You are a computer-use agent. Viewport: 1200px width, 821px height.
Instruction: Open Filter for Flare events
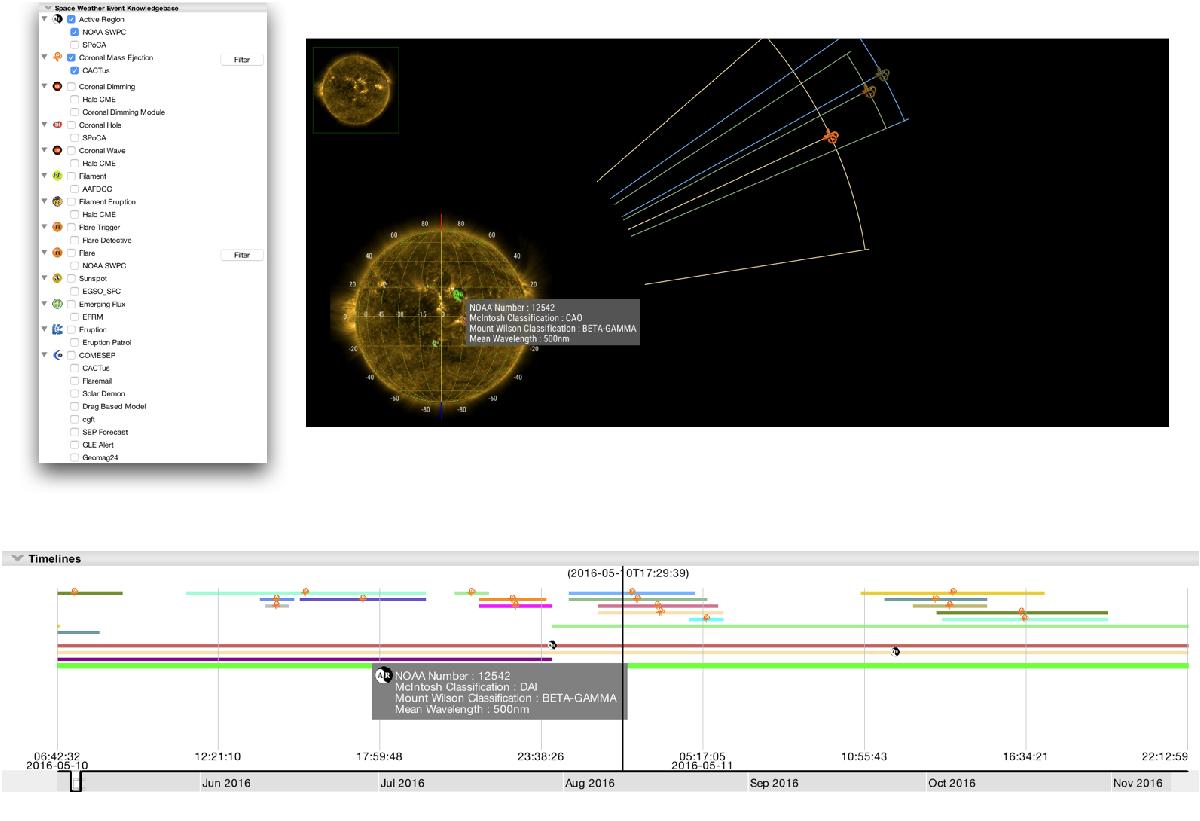[x=241, y=255]
